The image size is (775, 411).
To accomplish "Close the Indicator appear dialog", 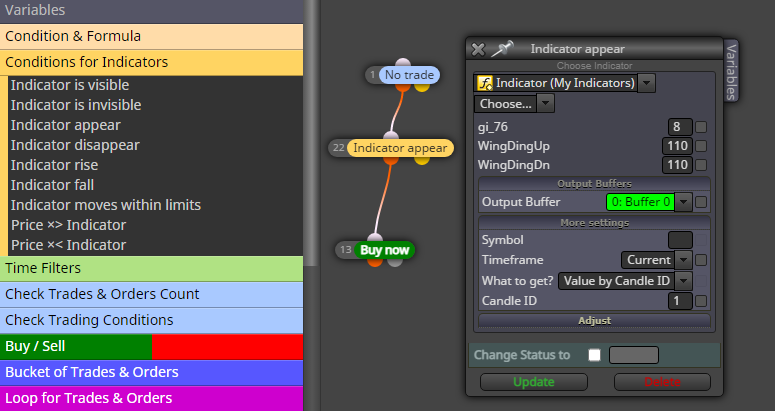I will 478,49.
